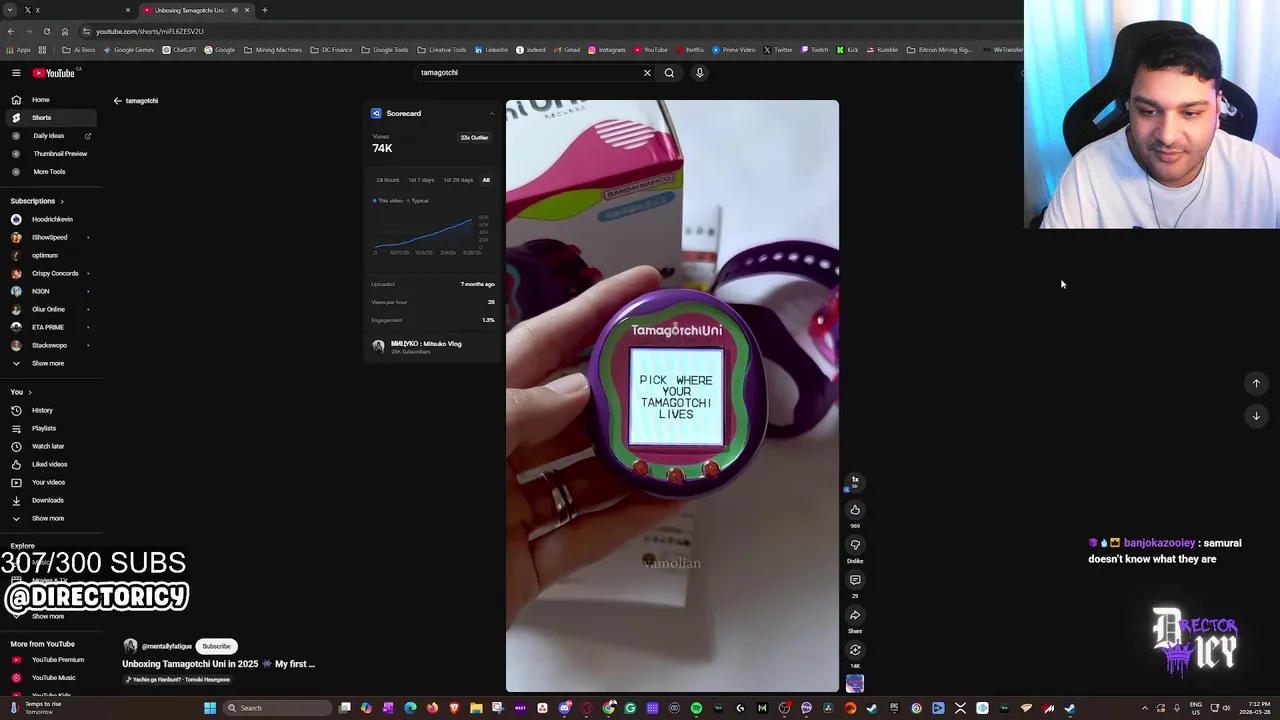Open the Hoodrichkevin subscription
This screenshot has height=720, width=1280.
coord(50,219)
